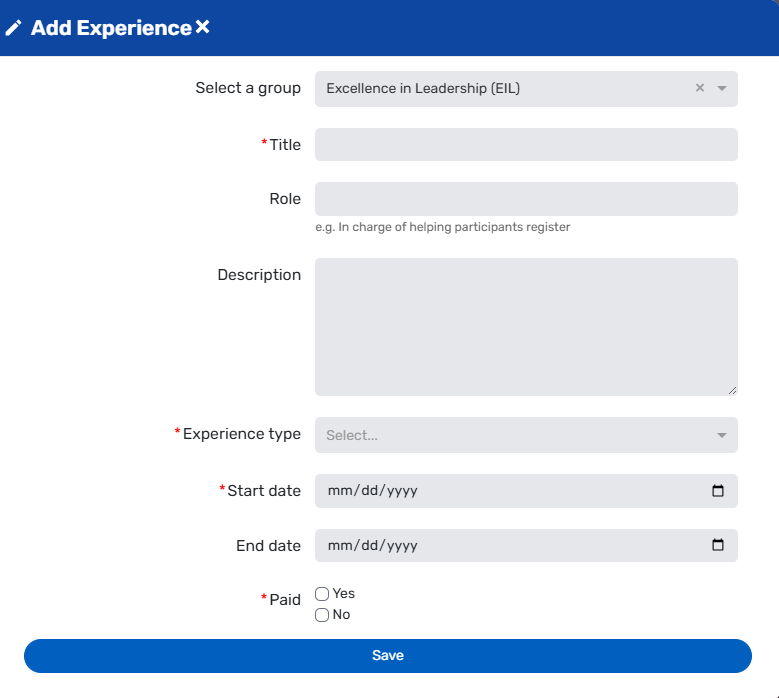The height and width of the screenshot is (698, 779).
Task: Click the Description resize handle corner
Action: coord(732,390)
